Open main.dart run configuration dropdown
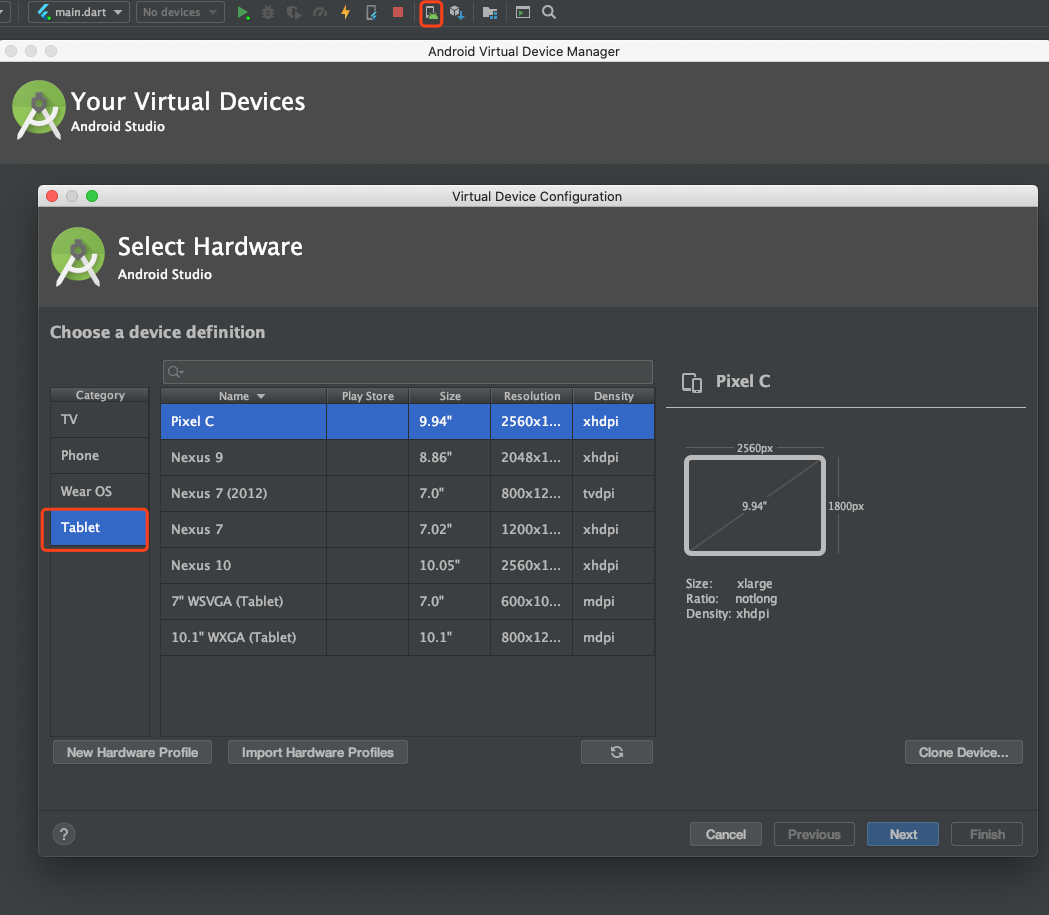The width and height of the screenshot is (1049, 915). (79, 12)
